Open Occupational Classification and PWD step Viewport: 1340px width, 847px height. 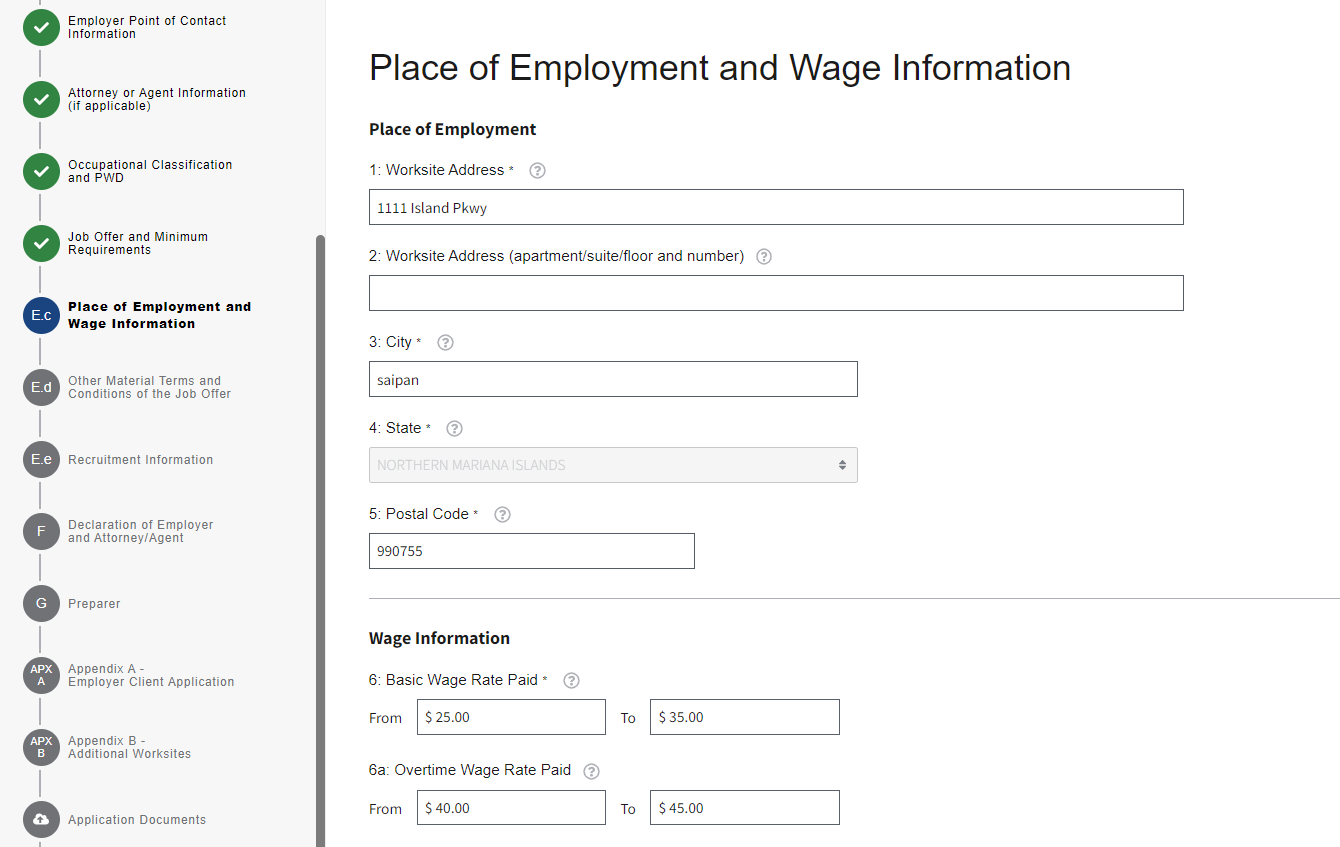(x=149, y=171)
